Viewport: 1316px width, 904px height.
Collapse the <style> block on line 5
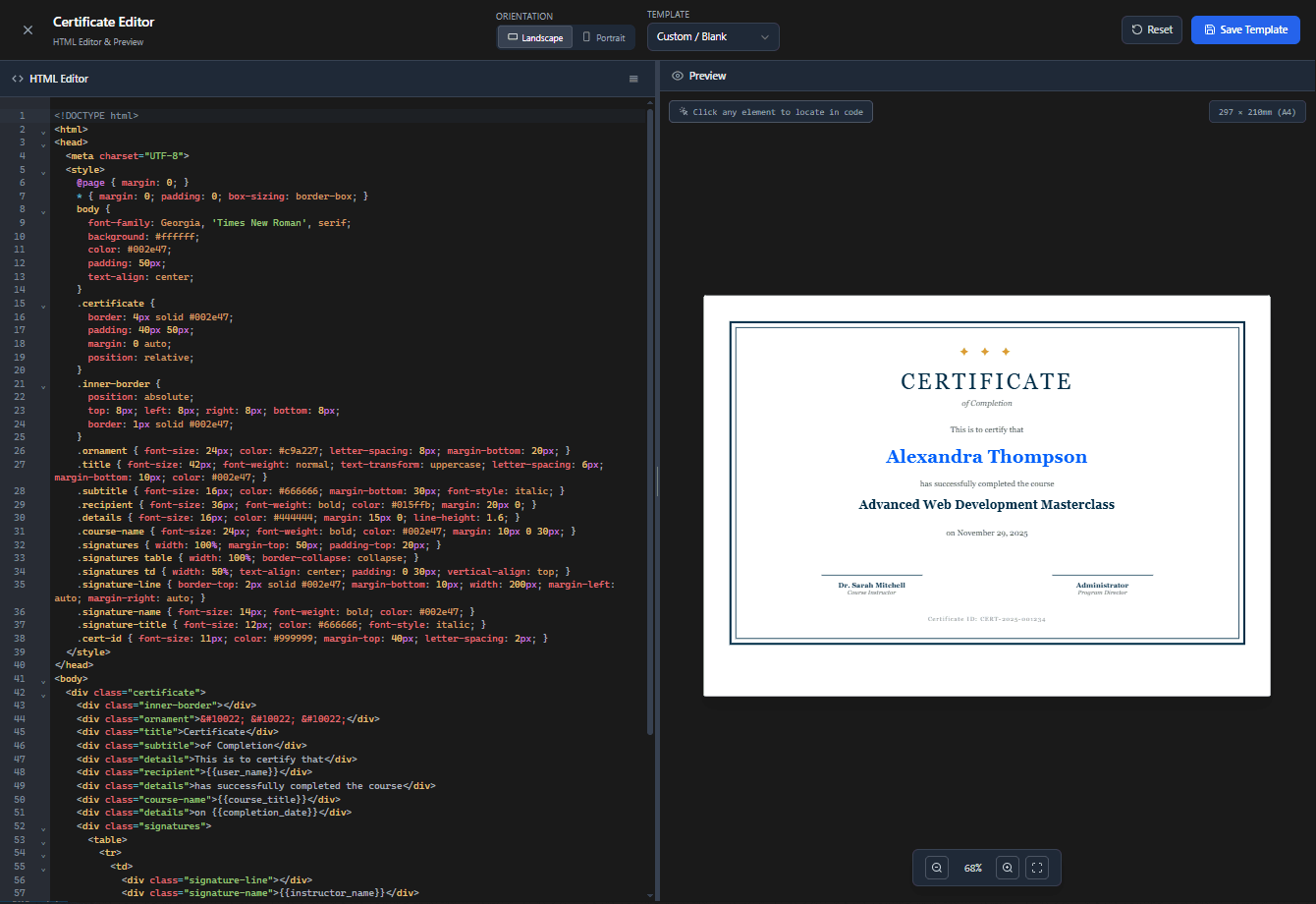(x=43, y=171)
